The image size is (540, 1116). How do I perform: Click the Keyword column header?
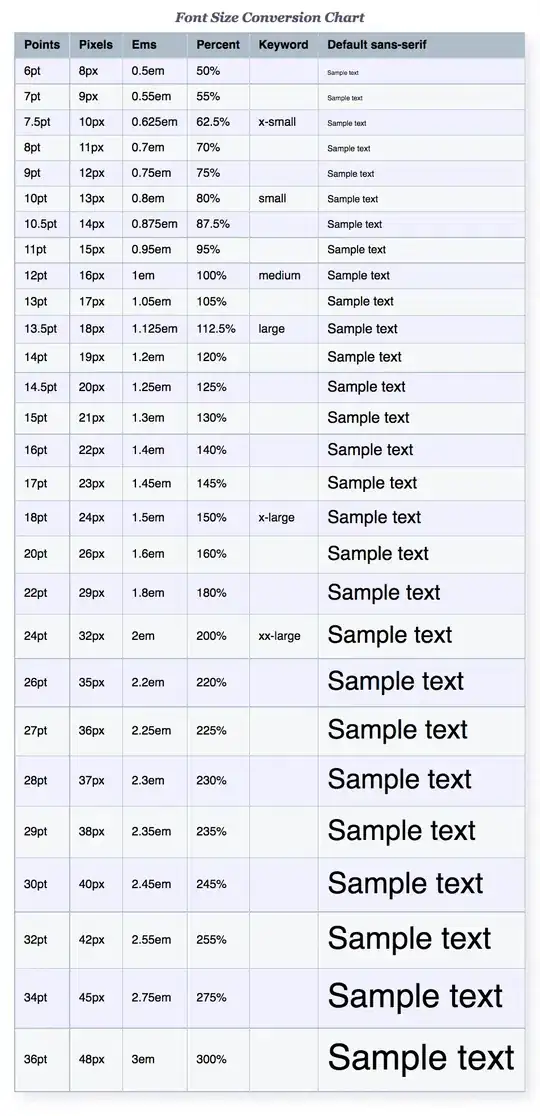click(x=283, y=45)
